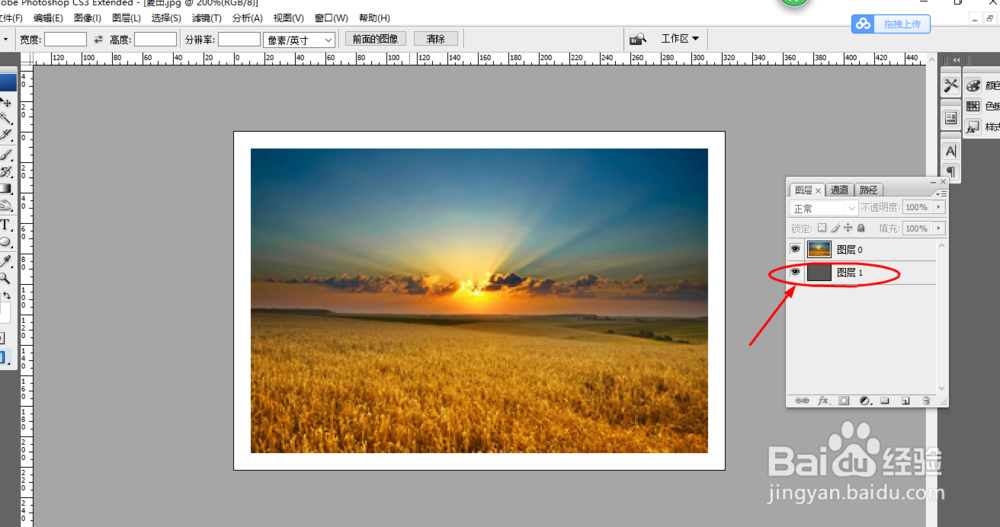Delete layer with trash icon

(x=926, y=401)
